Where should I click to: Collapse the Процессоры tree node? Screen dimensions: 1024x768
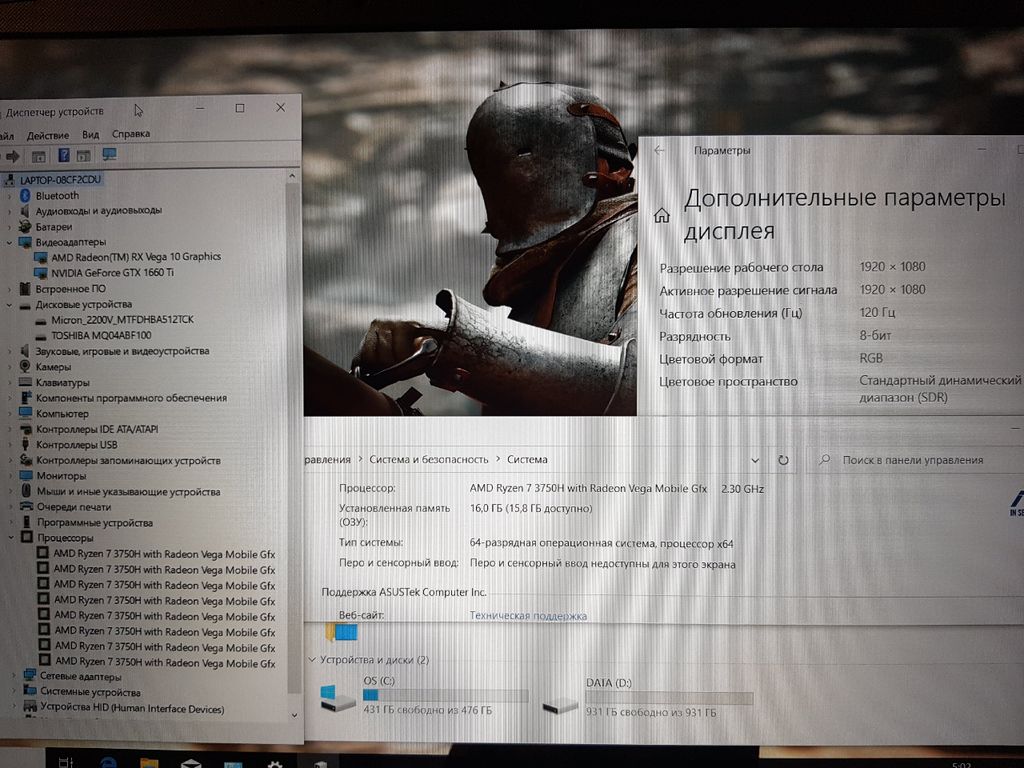[10, 538]
